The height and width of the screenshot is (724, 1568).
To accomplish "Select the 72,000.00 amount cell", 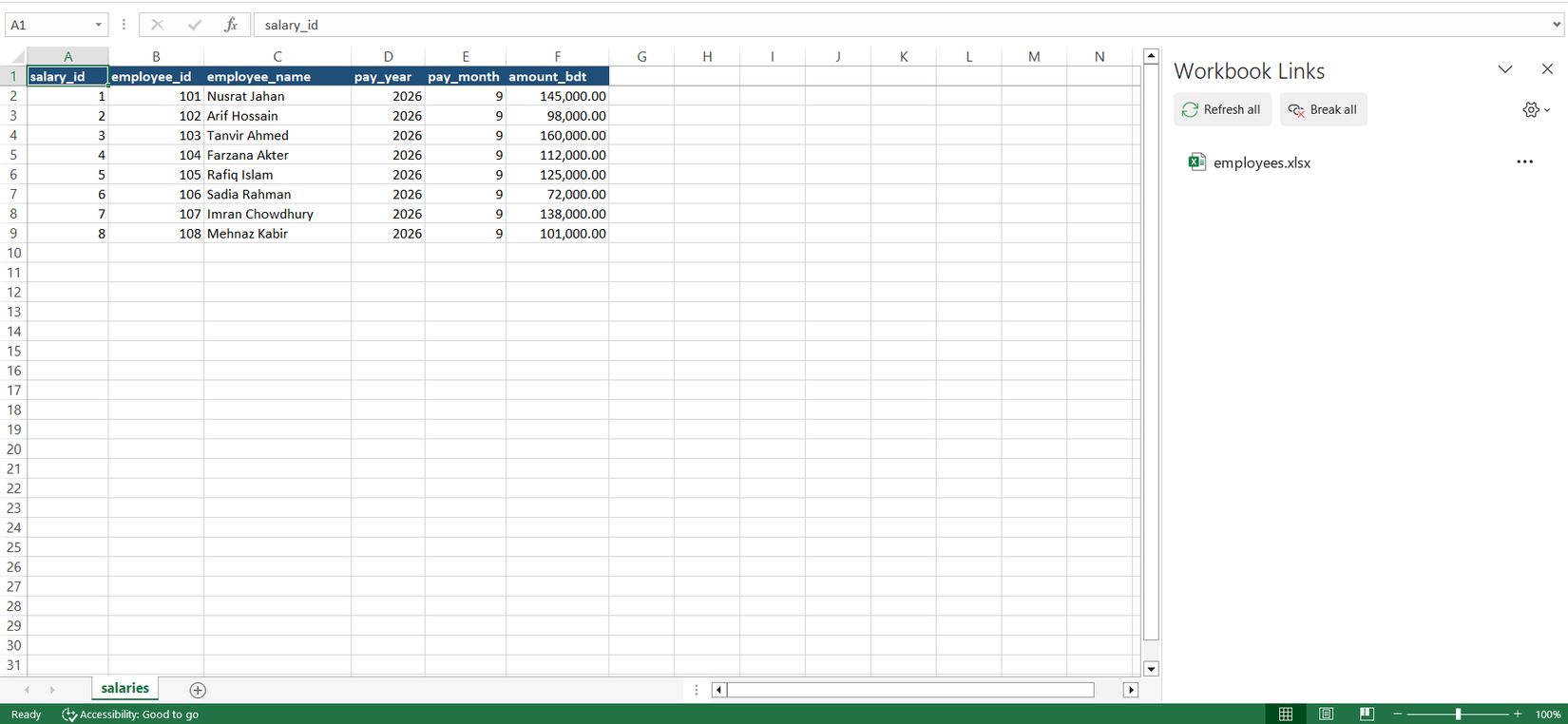I will (558, 194).
